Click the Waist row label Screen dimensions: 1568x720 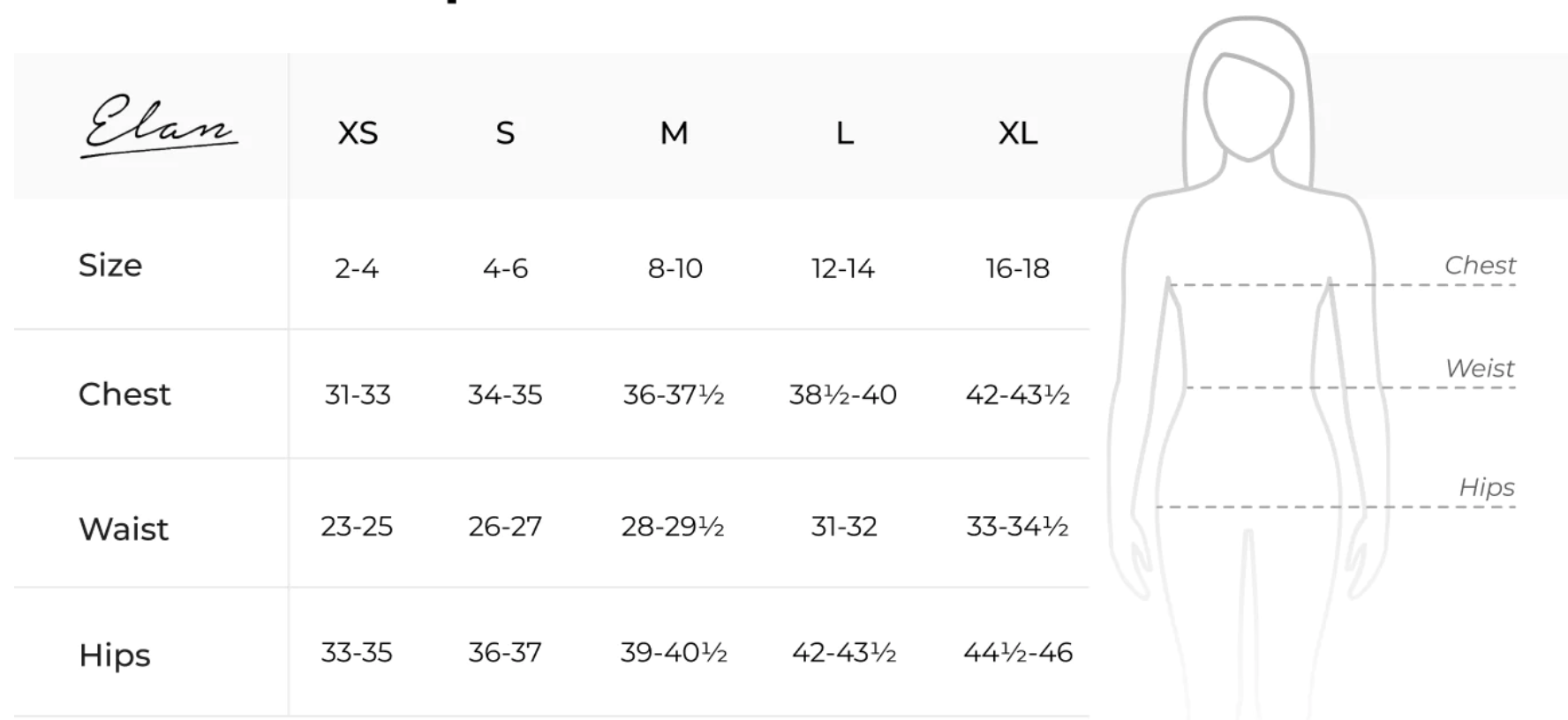pyautogui.click(x=124, y=529)
